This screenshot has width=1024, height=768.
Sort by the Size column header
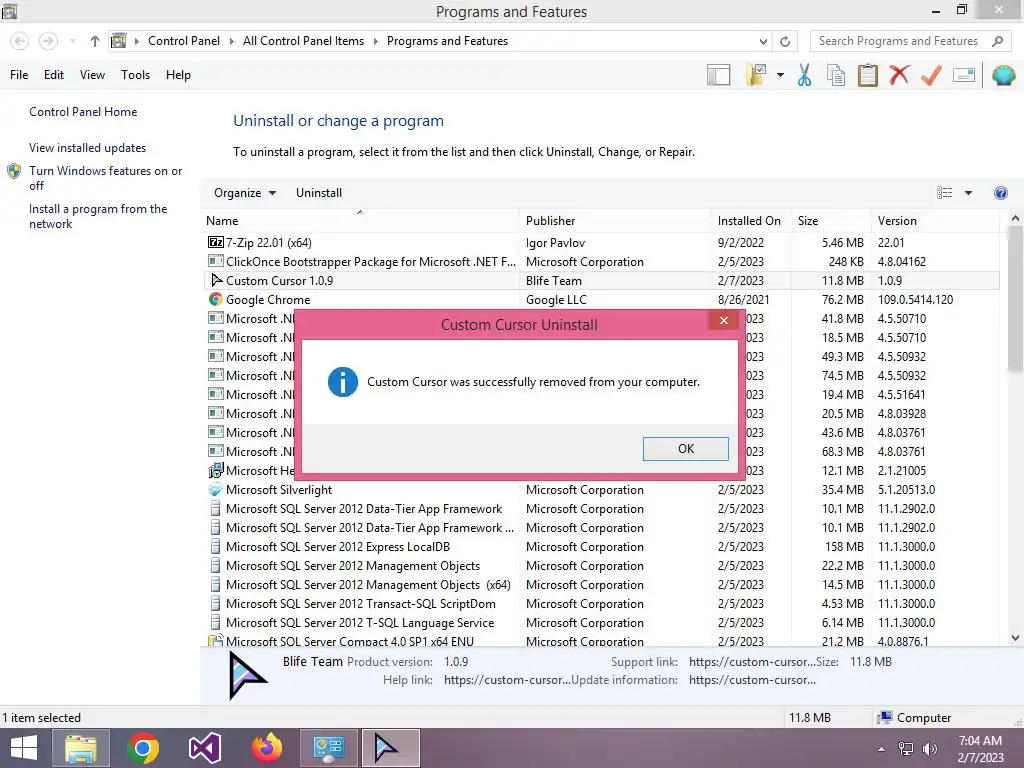pos(831,221)
